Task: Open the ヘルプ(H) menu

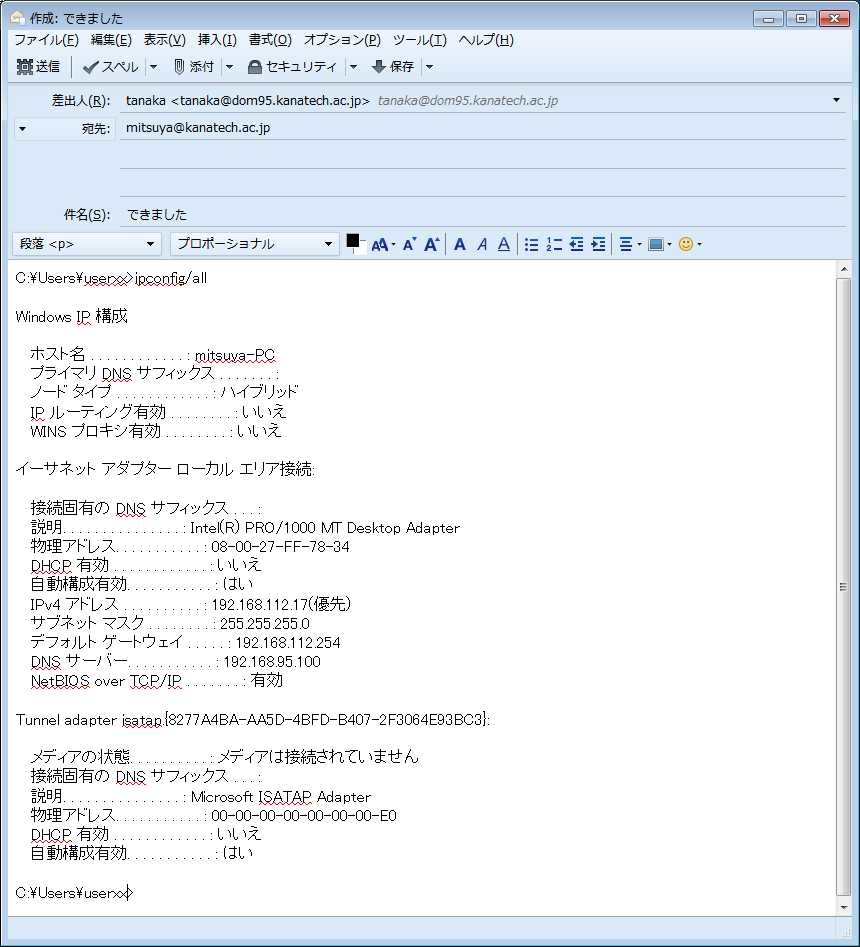Action: 486,40
